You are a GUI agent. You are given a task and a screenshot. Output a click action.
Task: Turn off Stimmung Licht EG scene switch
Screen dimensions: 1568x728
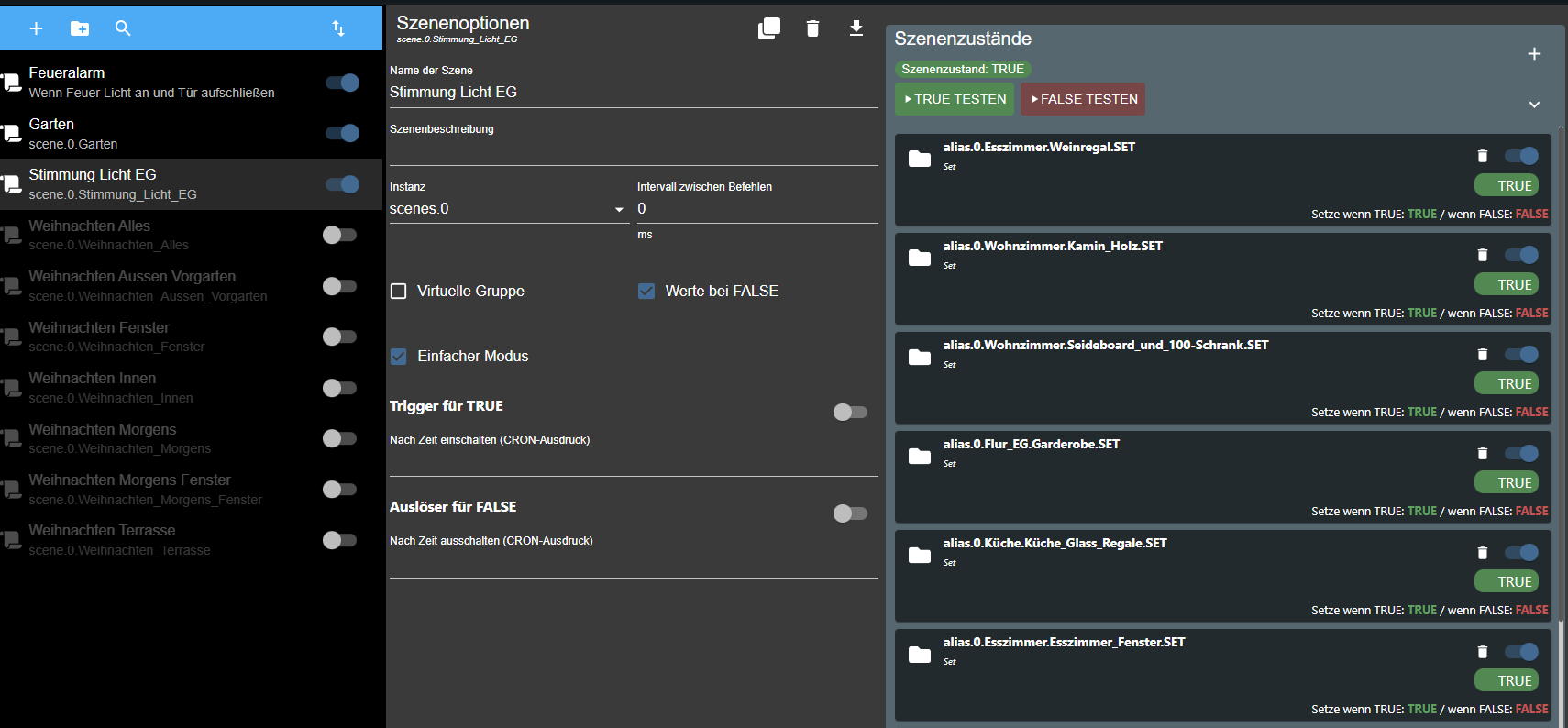tap(342, 184)
